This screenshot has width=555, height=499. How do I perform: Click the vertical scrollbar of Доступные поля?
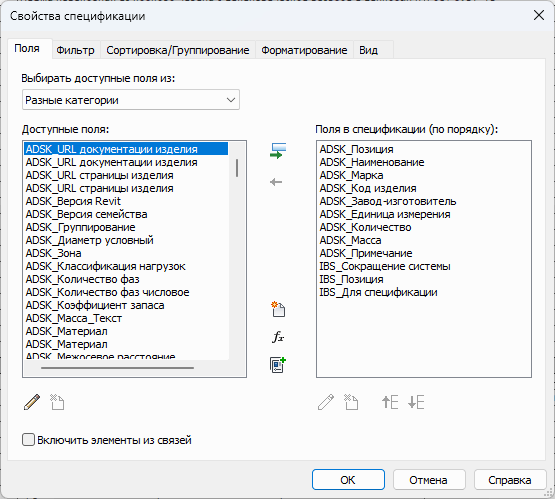tap(237, 168)
